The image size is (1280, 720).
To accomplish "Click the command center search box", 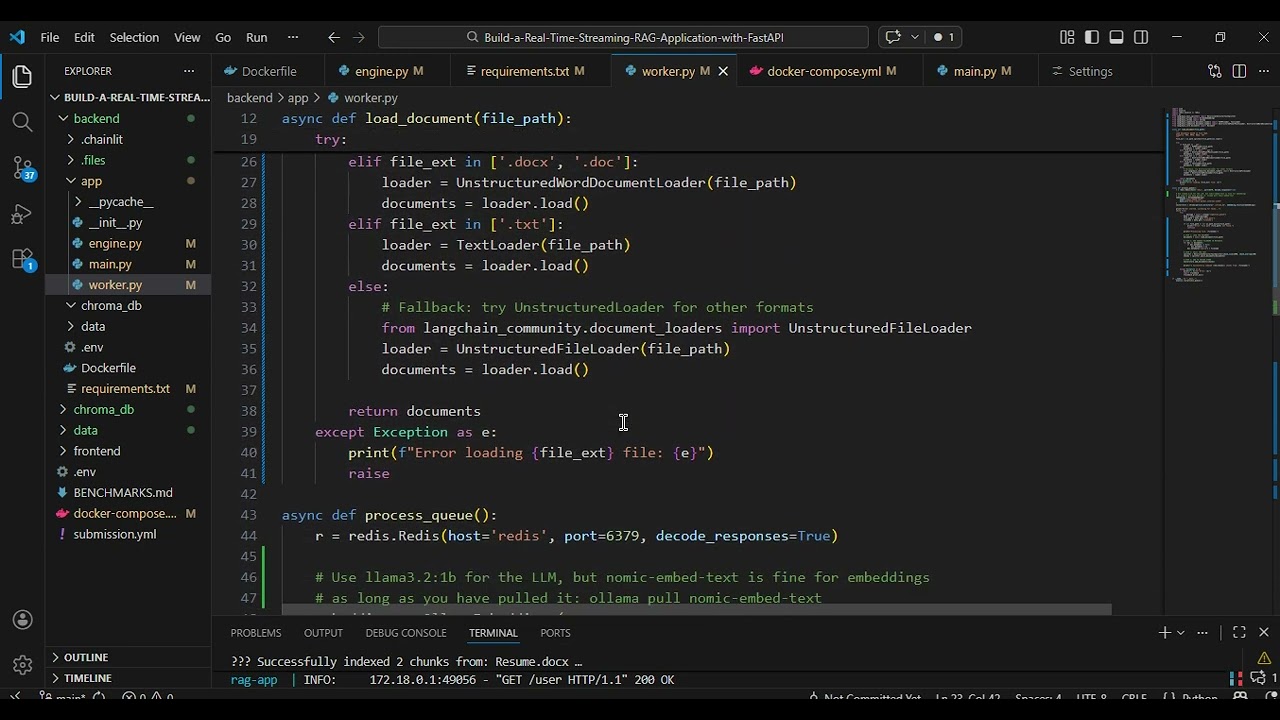I will click(x=623, y=37).
